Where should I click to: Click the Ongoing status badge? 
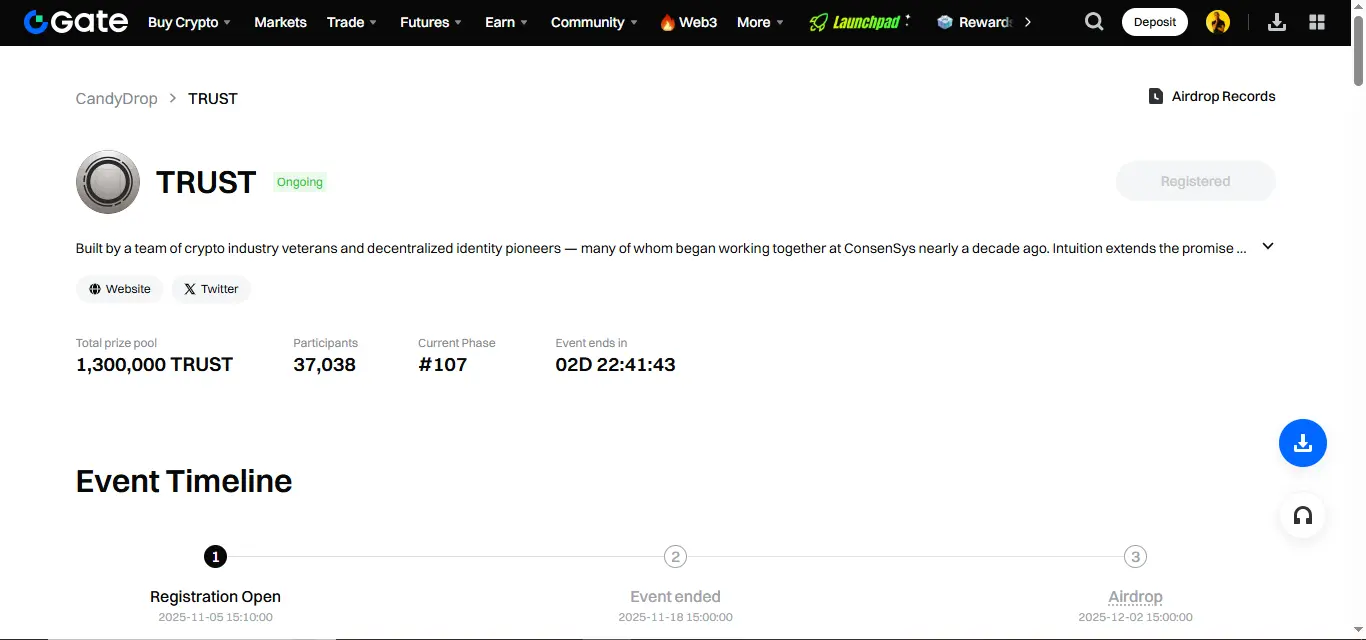coord(300,182)
